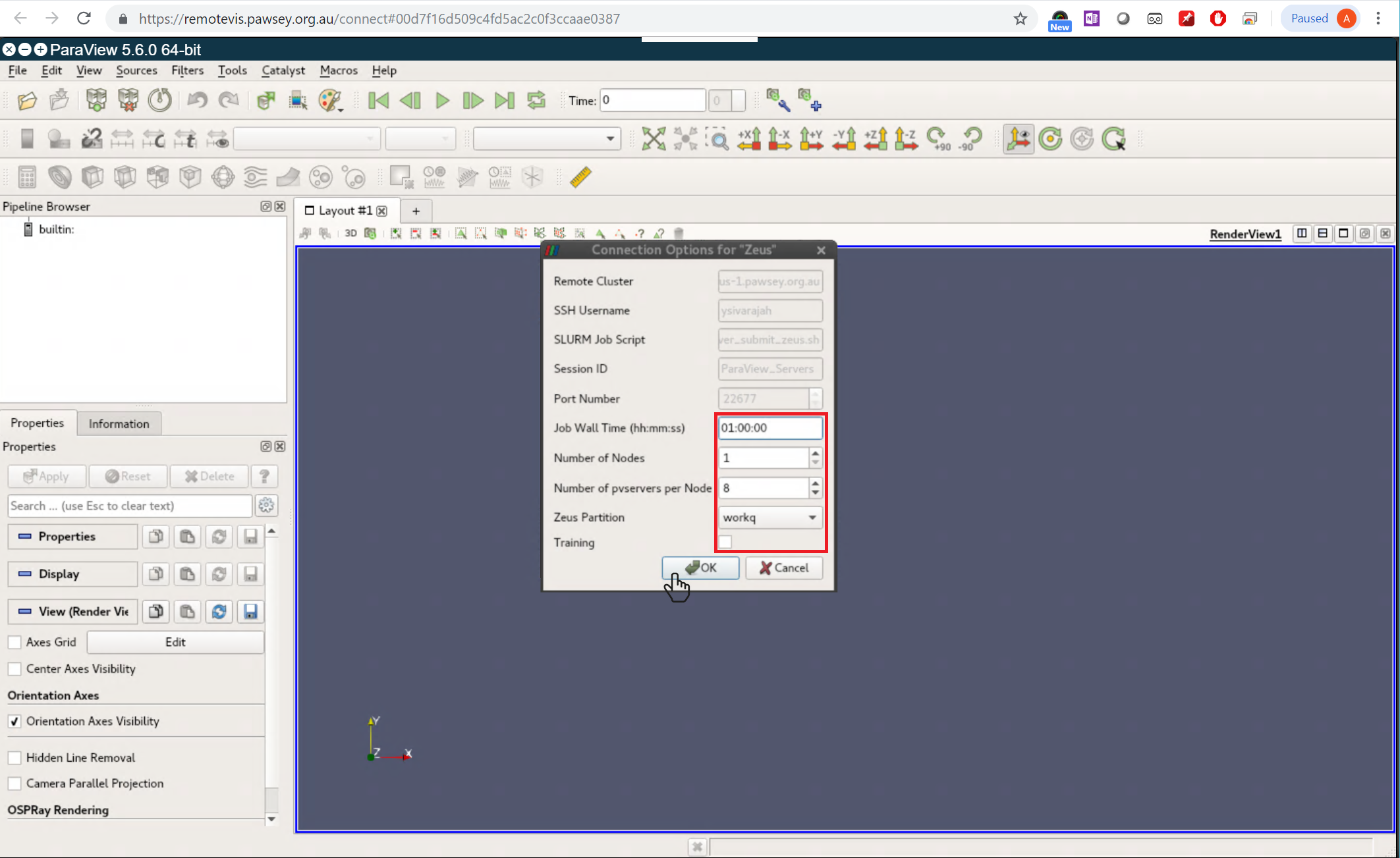
Task: Set view direction to +Y
Action: click(x=812, y=139)
